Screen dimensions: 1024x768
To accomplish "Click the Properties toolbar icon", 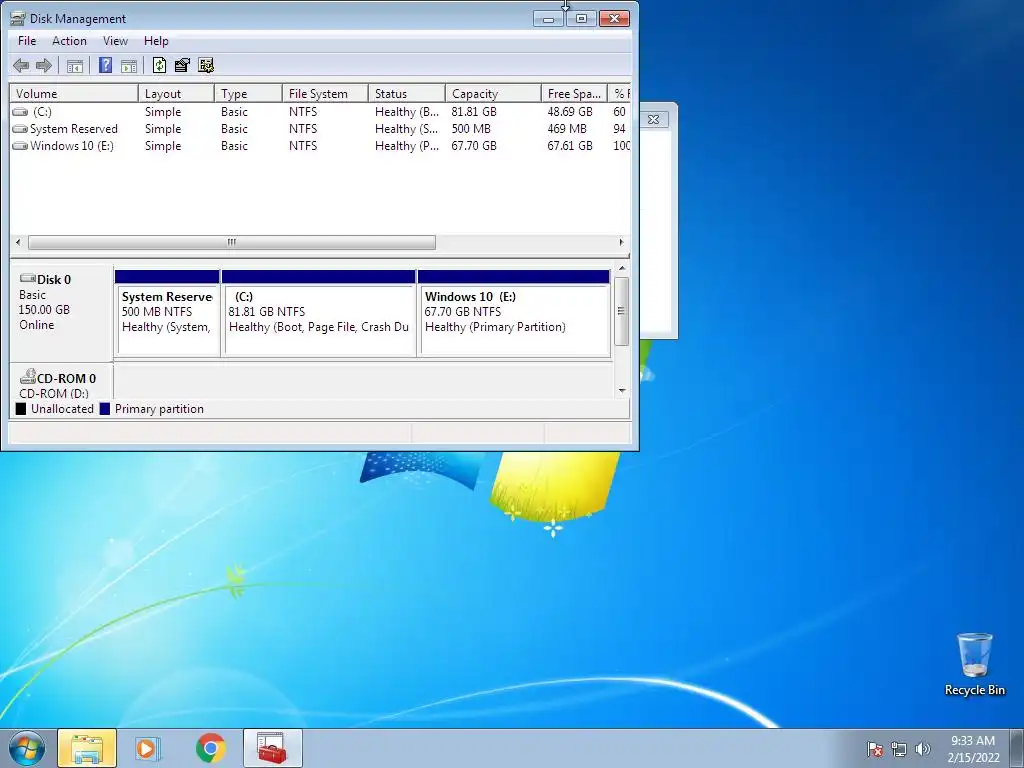I will [x=182, y=65].
